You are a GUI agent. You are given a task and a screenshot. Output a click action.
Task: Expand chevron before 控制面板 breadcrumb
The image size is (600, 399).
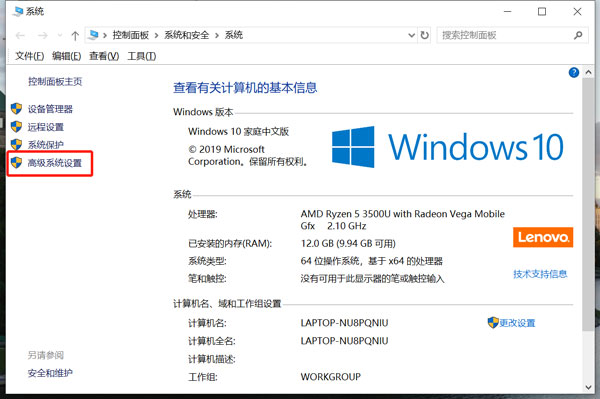105,36
